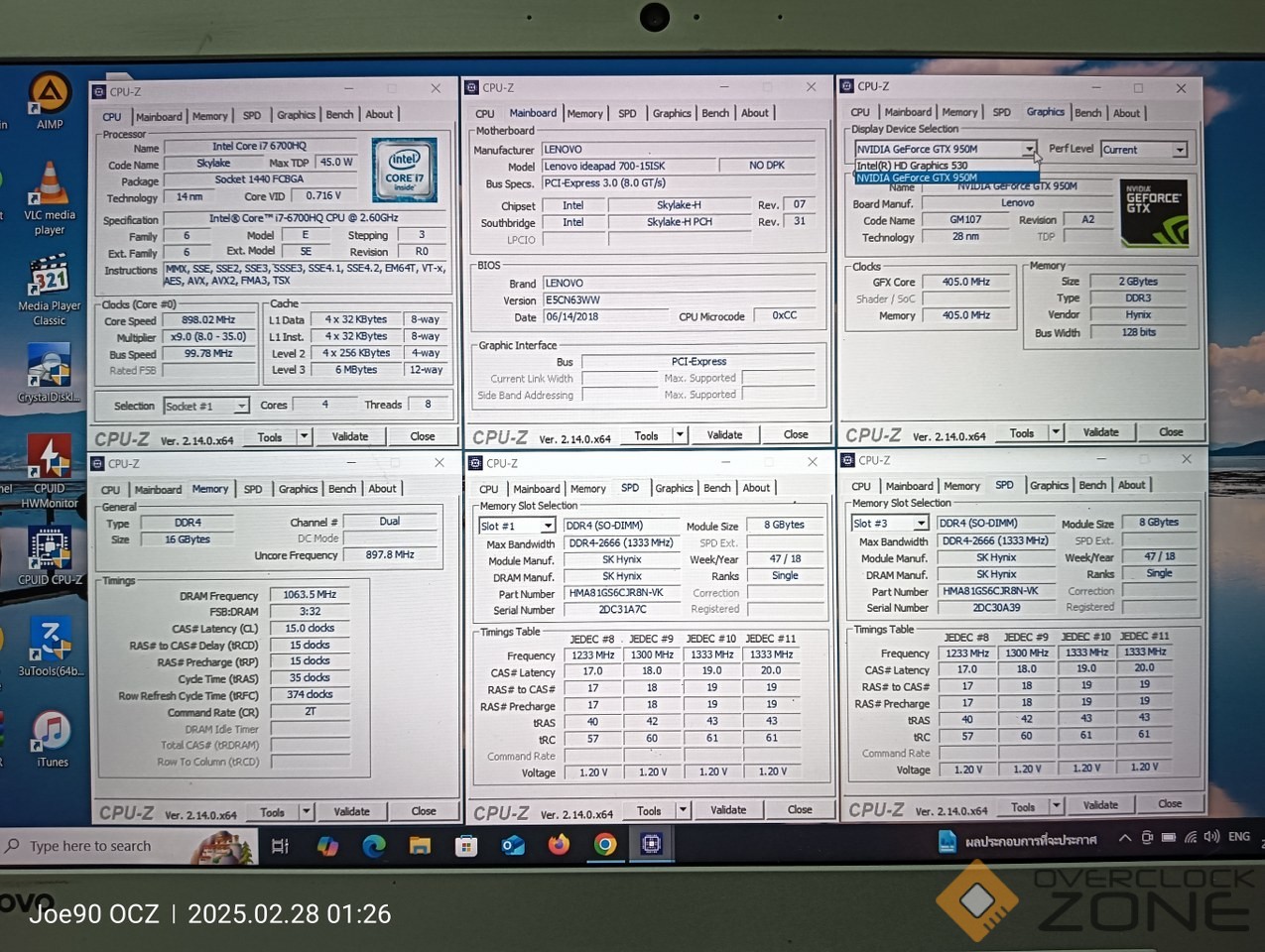This screenshot has height=952, width=1265.
Task: Click the E5CN63WW BIOS version field
Action: pyautogui.click(x=679, y=300)
